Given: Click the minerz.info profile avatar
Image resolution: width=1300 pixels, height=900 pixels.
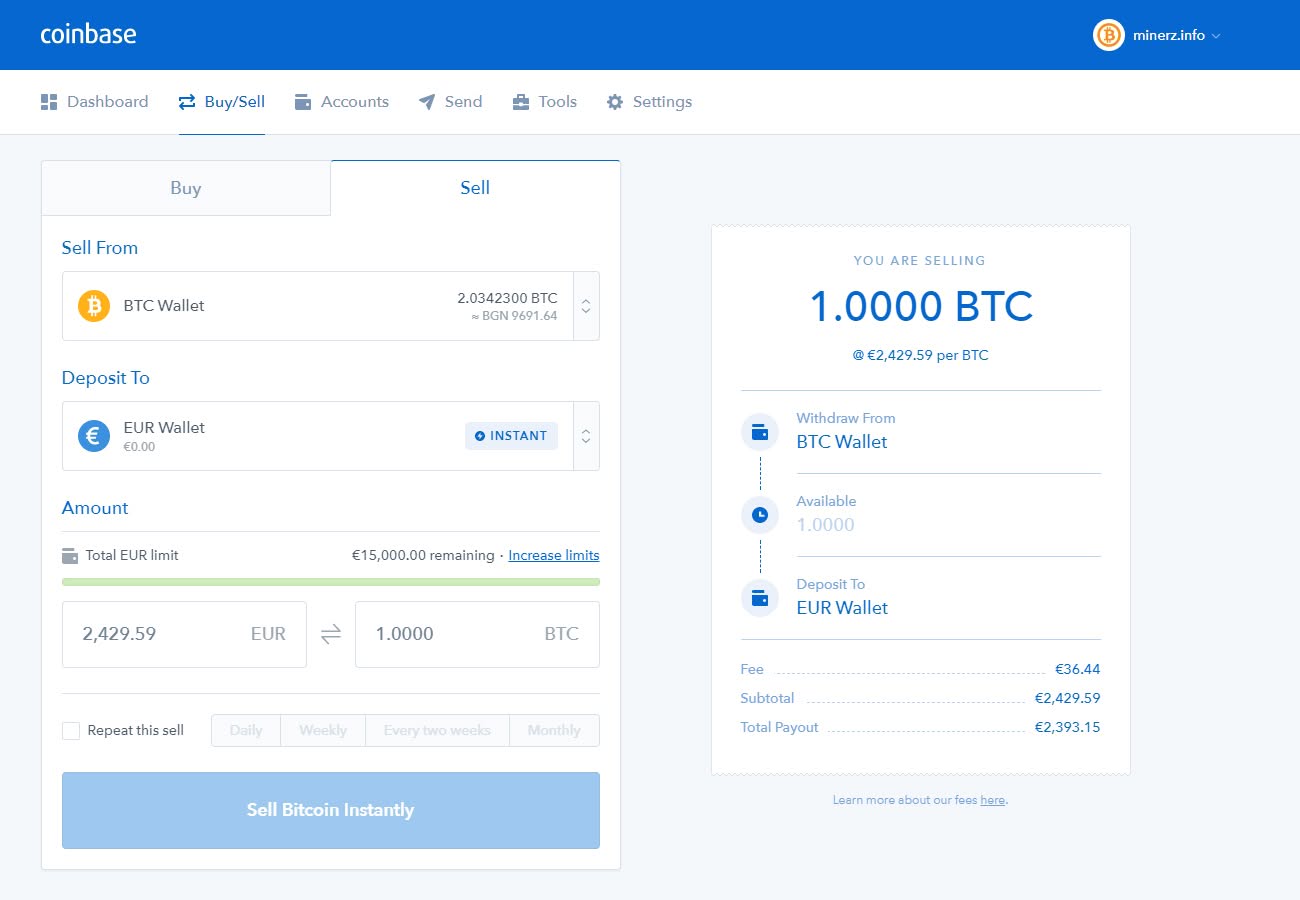Looking at the screenshot, I should click(x=1109, y=35).
